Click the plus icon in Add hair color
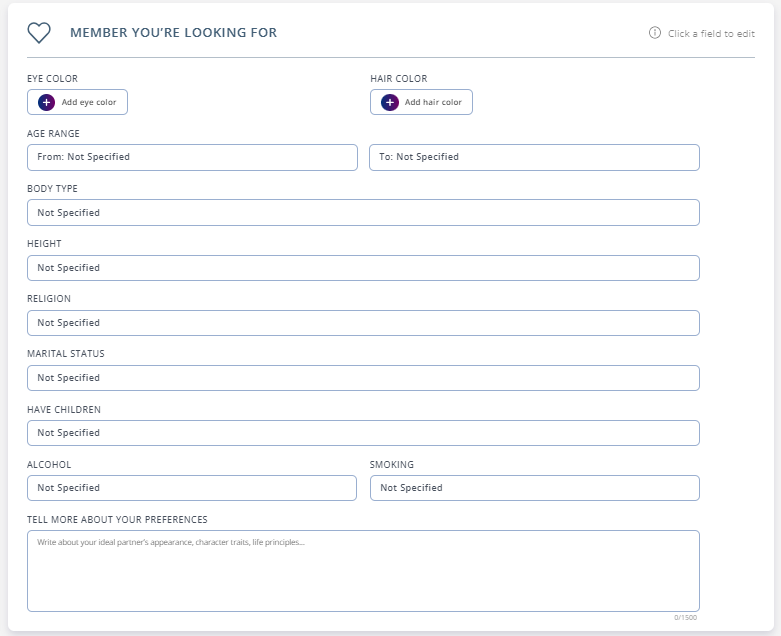 point(390,102)
